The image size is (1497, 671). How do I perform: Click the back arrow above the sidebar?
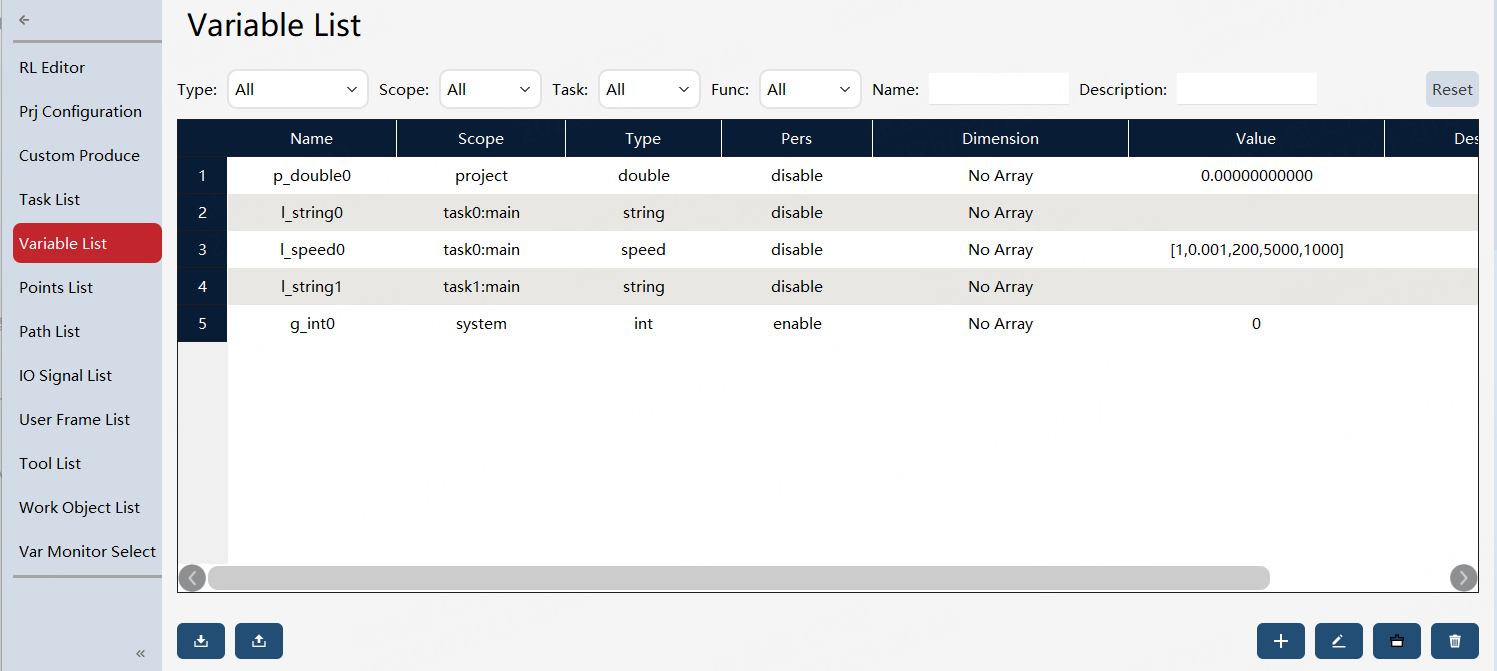tap(24, 20)
